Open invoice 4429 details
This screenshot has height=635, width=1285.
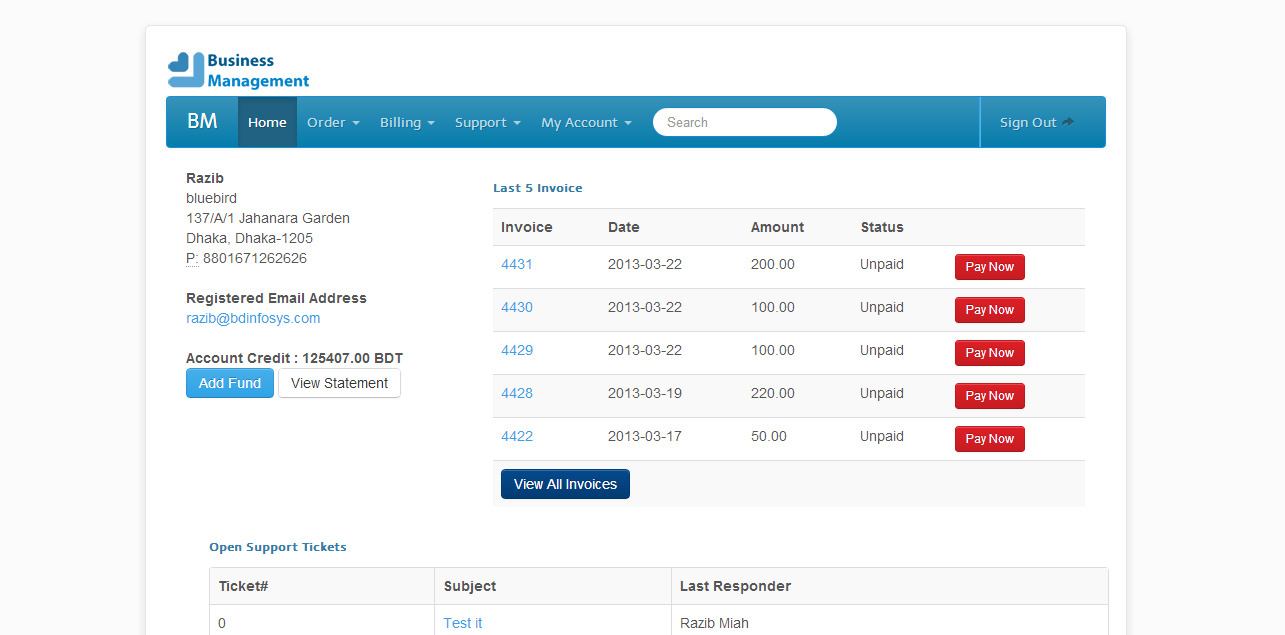point(517,350)
